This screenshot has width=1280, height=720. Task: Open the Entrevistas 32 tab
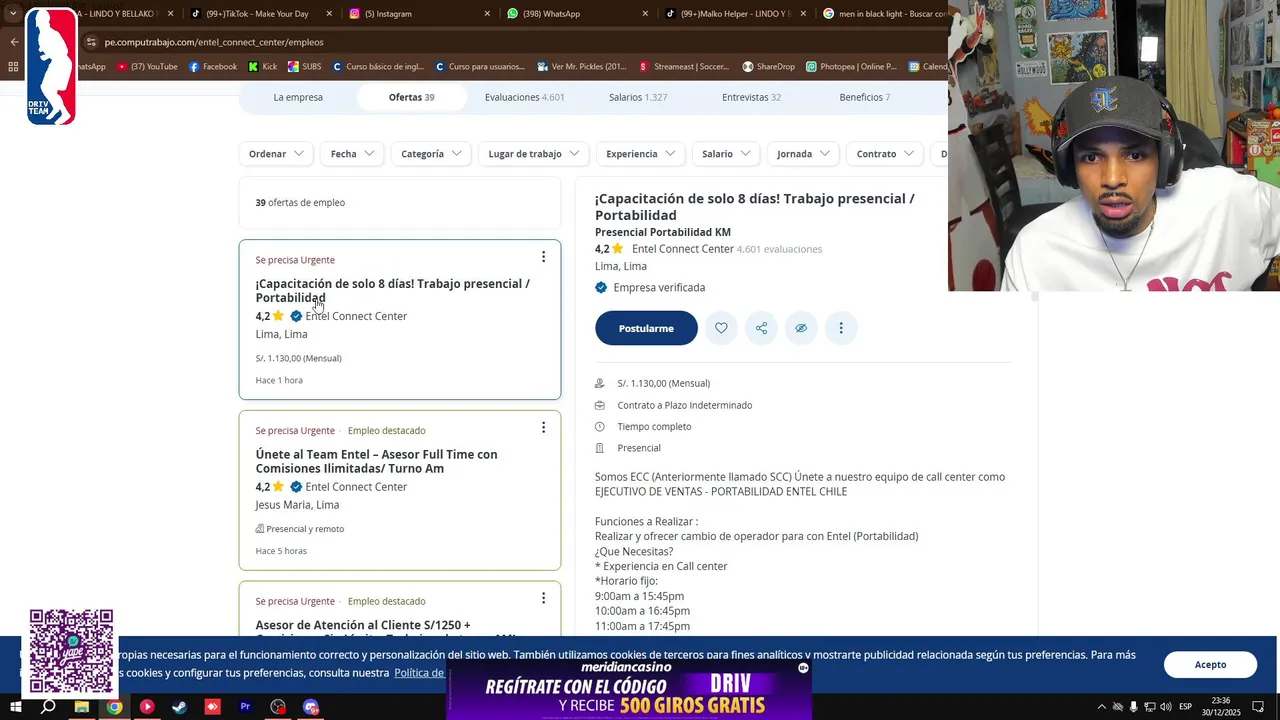pos(751,97)
